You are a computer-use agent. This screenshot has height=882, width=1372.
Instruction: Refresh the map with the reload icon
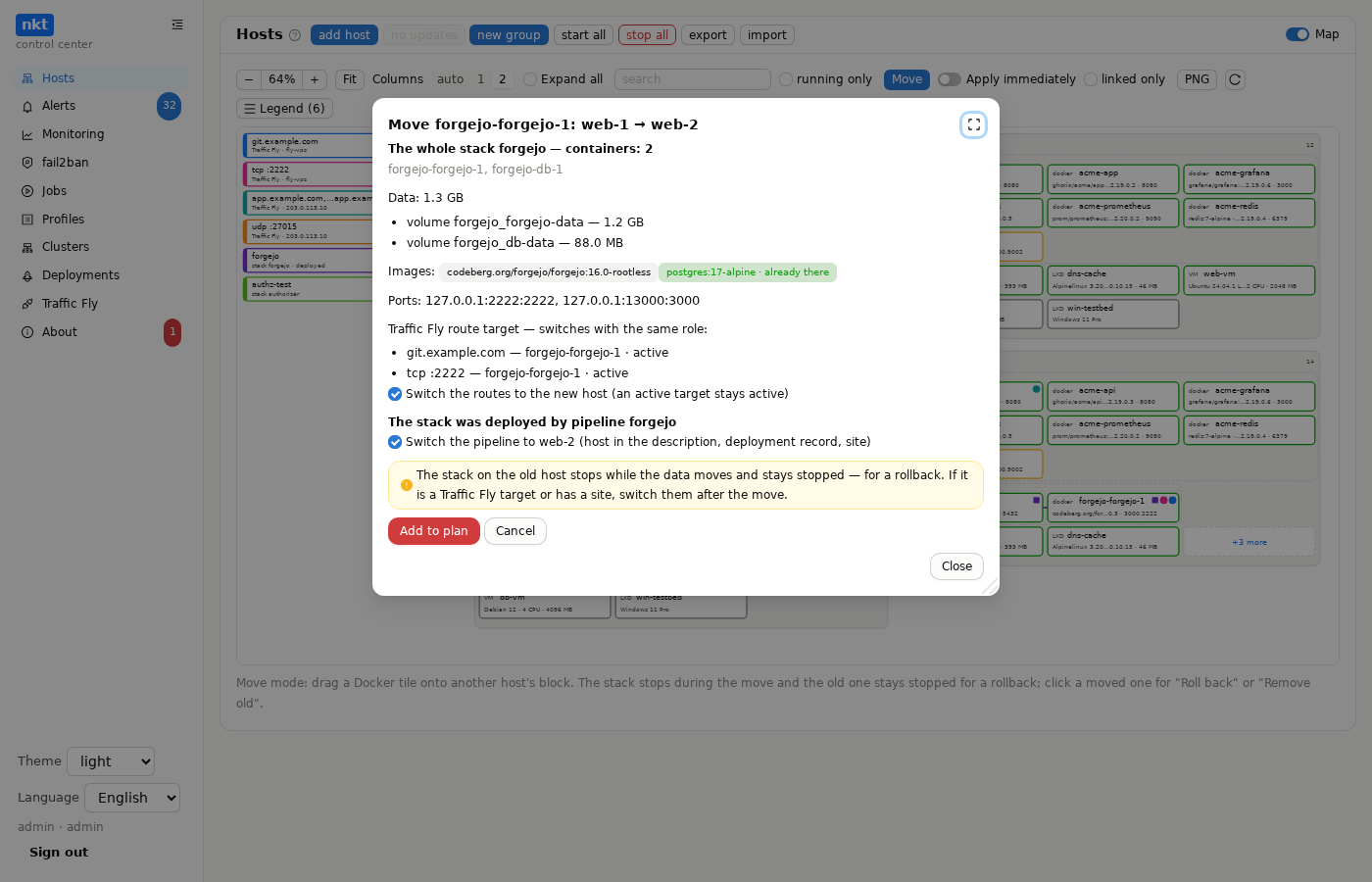point(1235,79)
